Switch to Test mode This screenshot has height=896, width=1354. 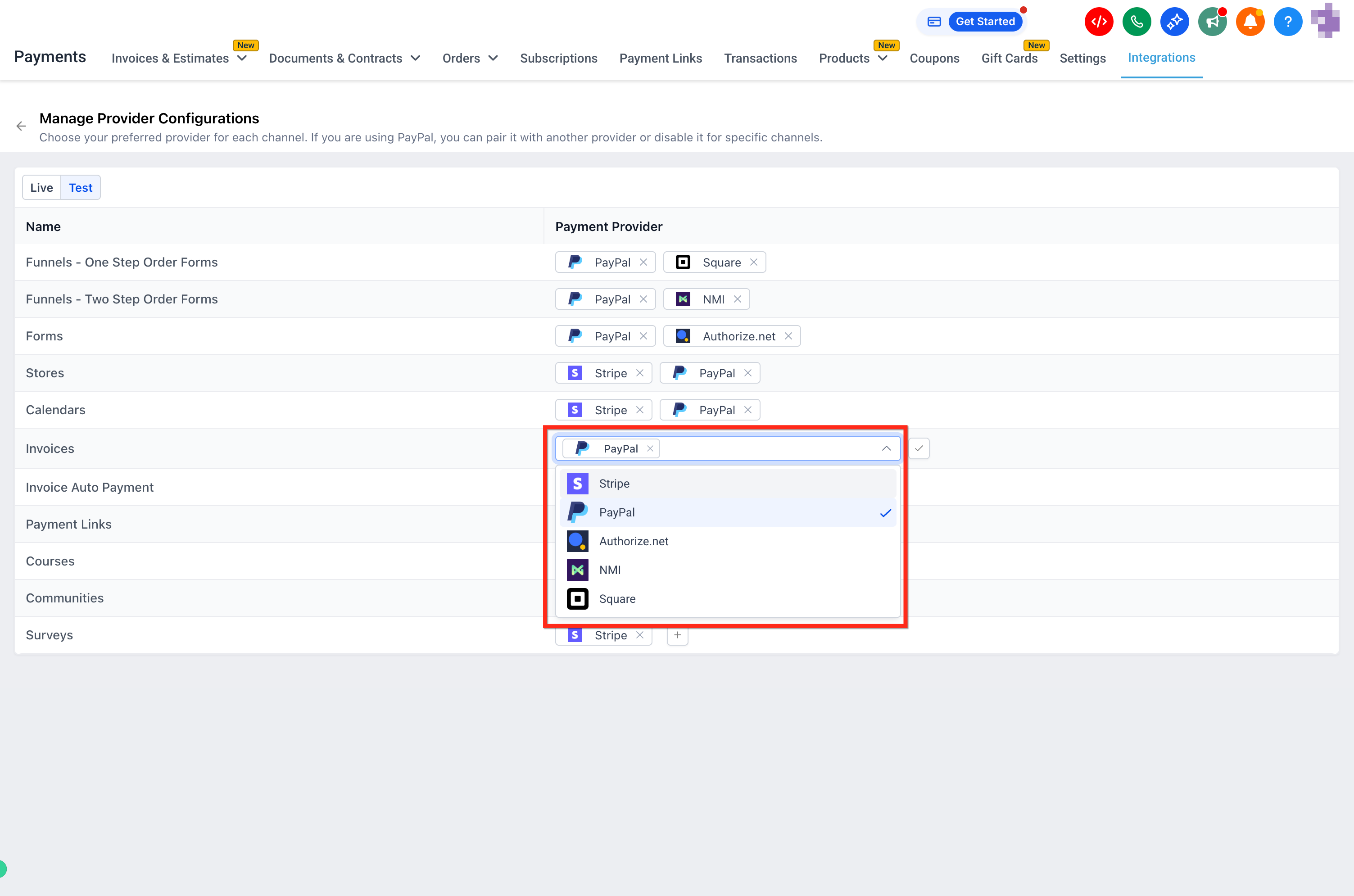pyautogui.click(x=81, y=187)
